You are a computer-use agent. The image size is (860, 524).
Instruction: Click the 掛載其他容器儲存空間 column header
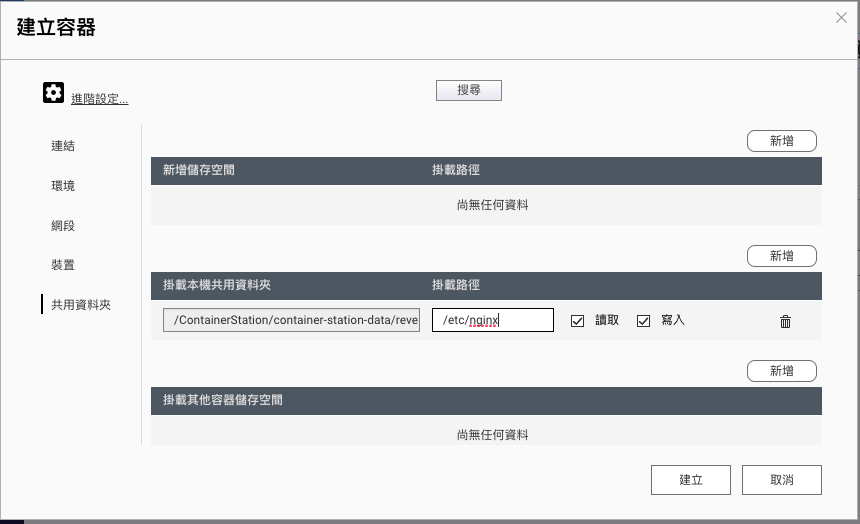[x=223, y=400]
